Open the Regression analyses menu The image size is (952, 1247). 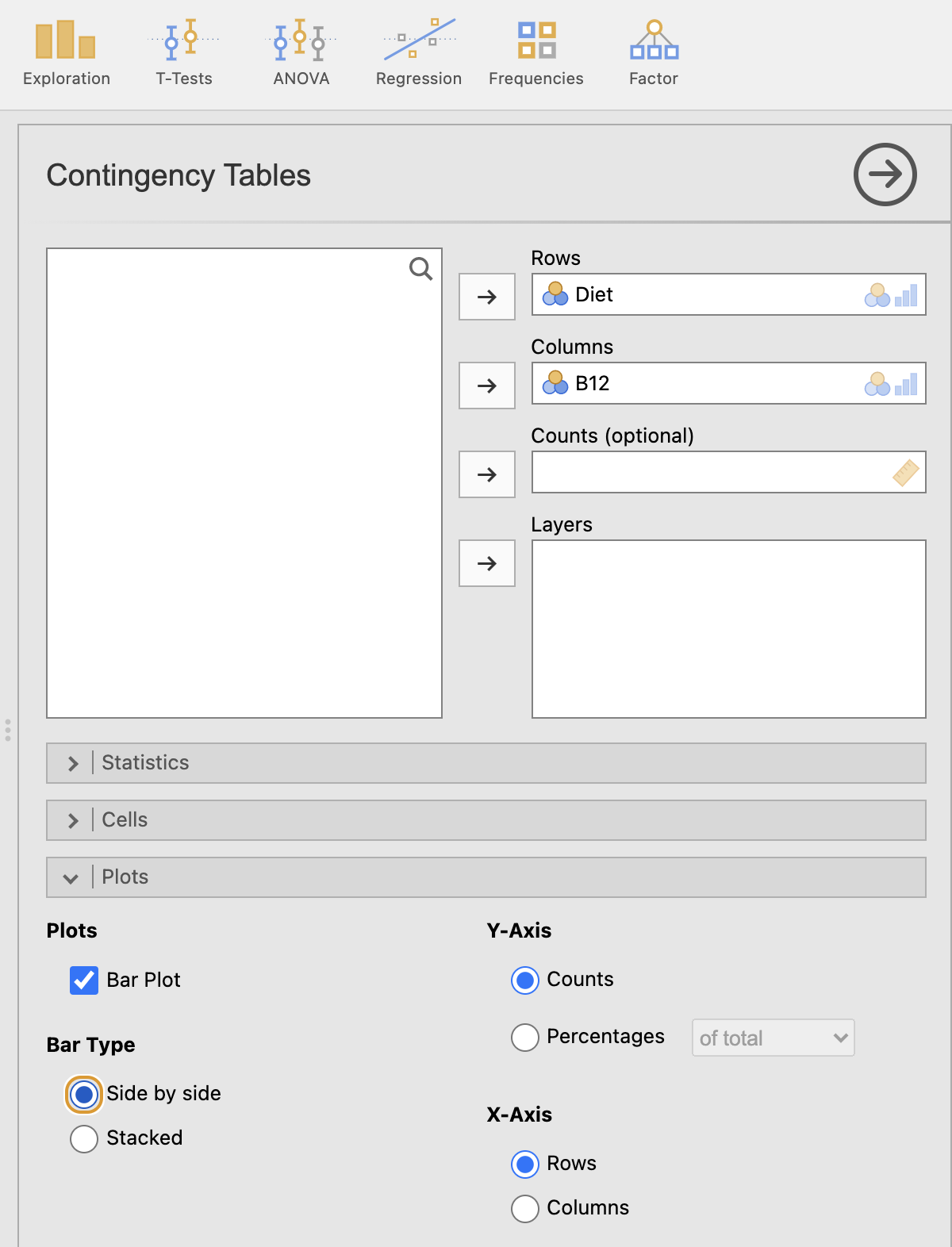point(418,53)
